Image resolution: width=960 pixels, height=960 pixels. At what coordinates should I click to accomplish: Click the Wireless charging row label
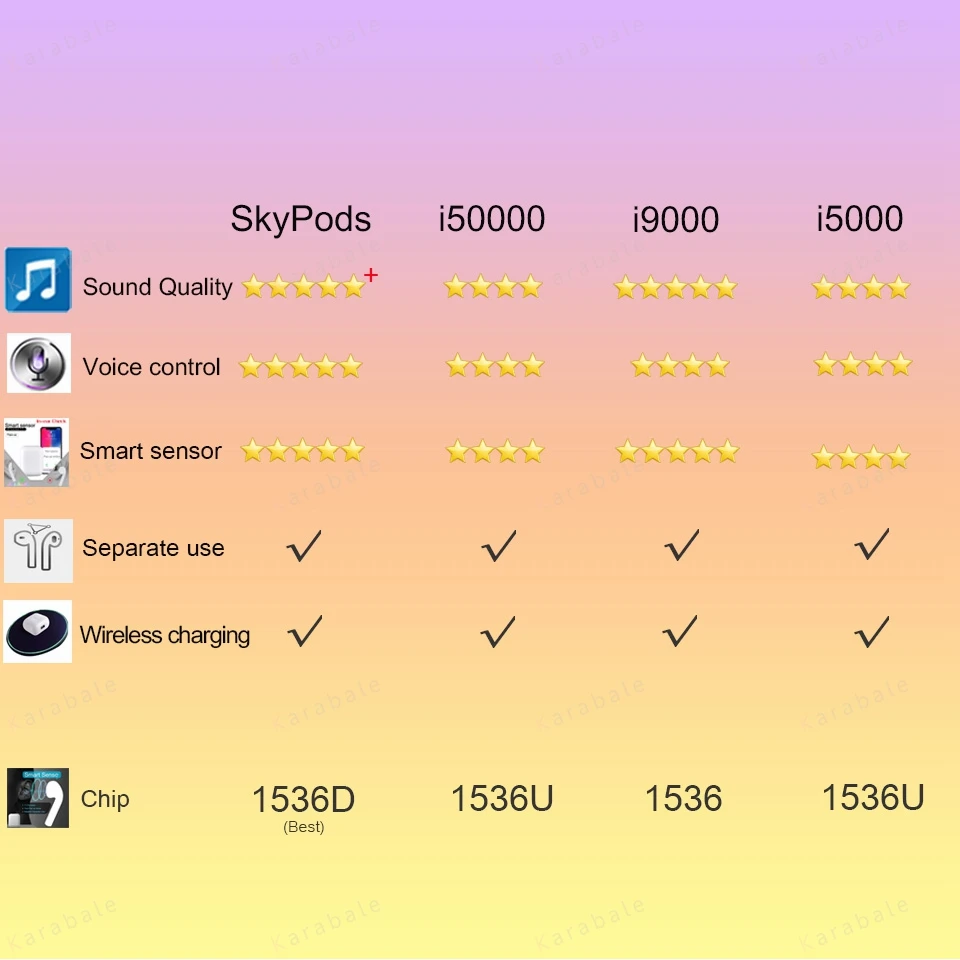pyautogui.click(x=165, y=636)
